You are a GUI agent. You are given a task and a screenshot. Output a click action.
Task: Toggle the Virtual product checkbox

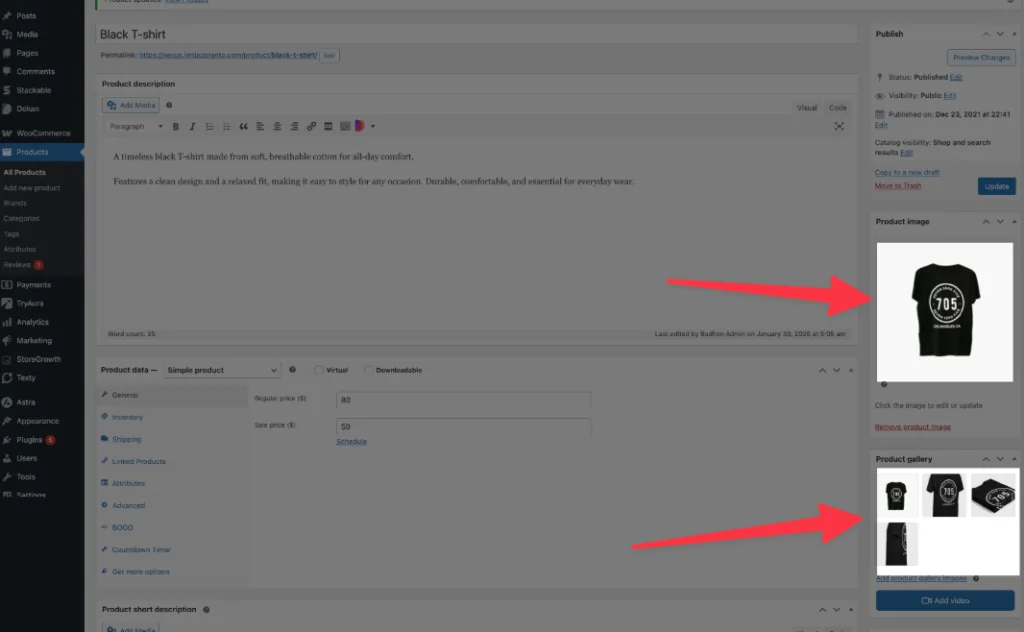[x=319, y=370]
